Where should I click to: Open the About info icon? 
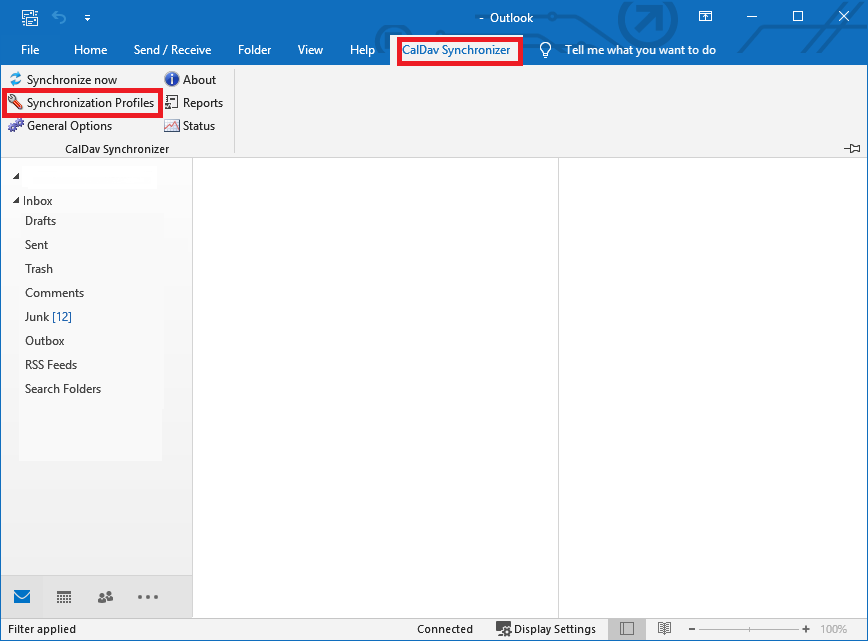click(172, 80)
